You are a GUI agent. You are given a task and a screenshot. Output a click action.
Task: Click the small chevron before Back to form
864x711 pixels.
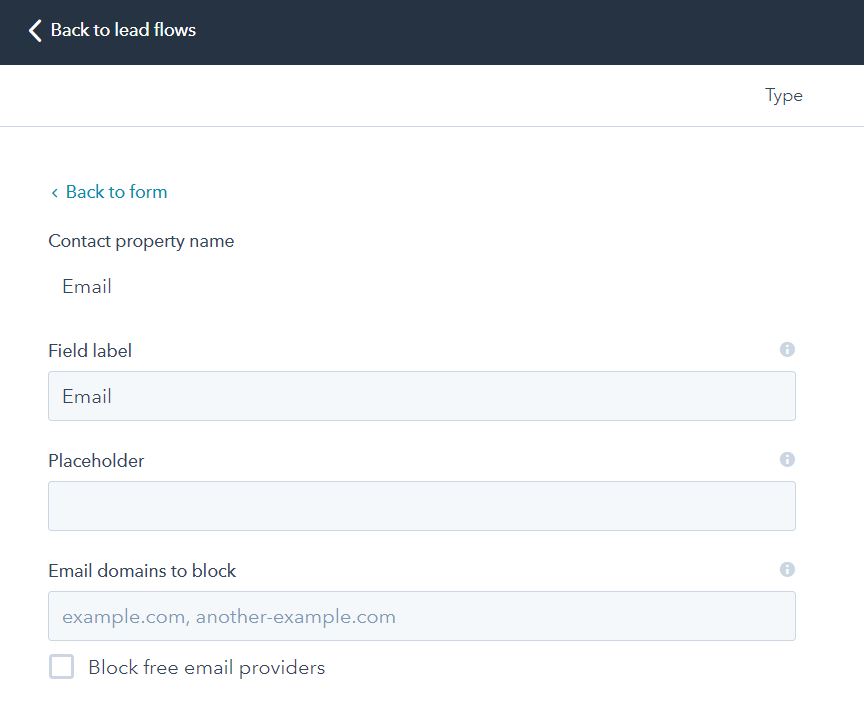coord(54,193)
